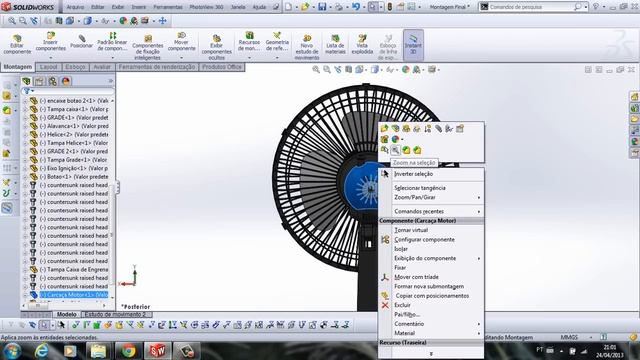Click the Save icon in top toolbar

322,7
